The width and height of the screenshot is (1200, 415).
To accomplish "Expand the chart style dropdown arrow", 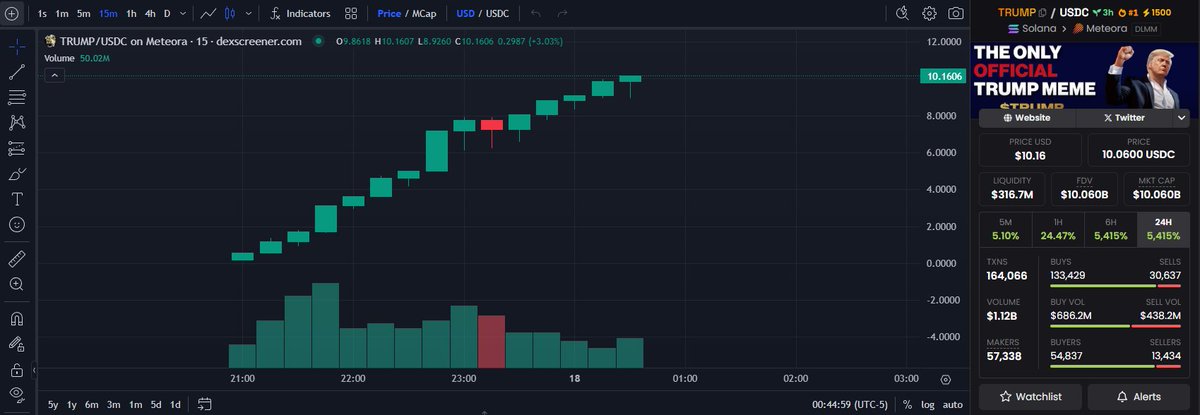I will pos(249,14).
